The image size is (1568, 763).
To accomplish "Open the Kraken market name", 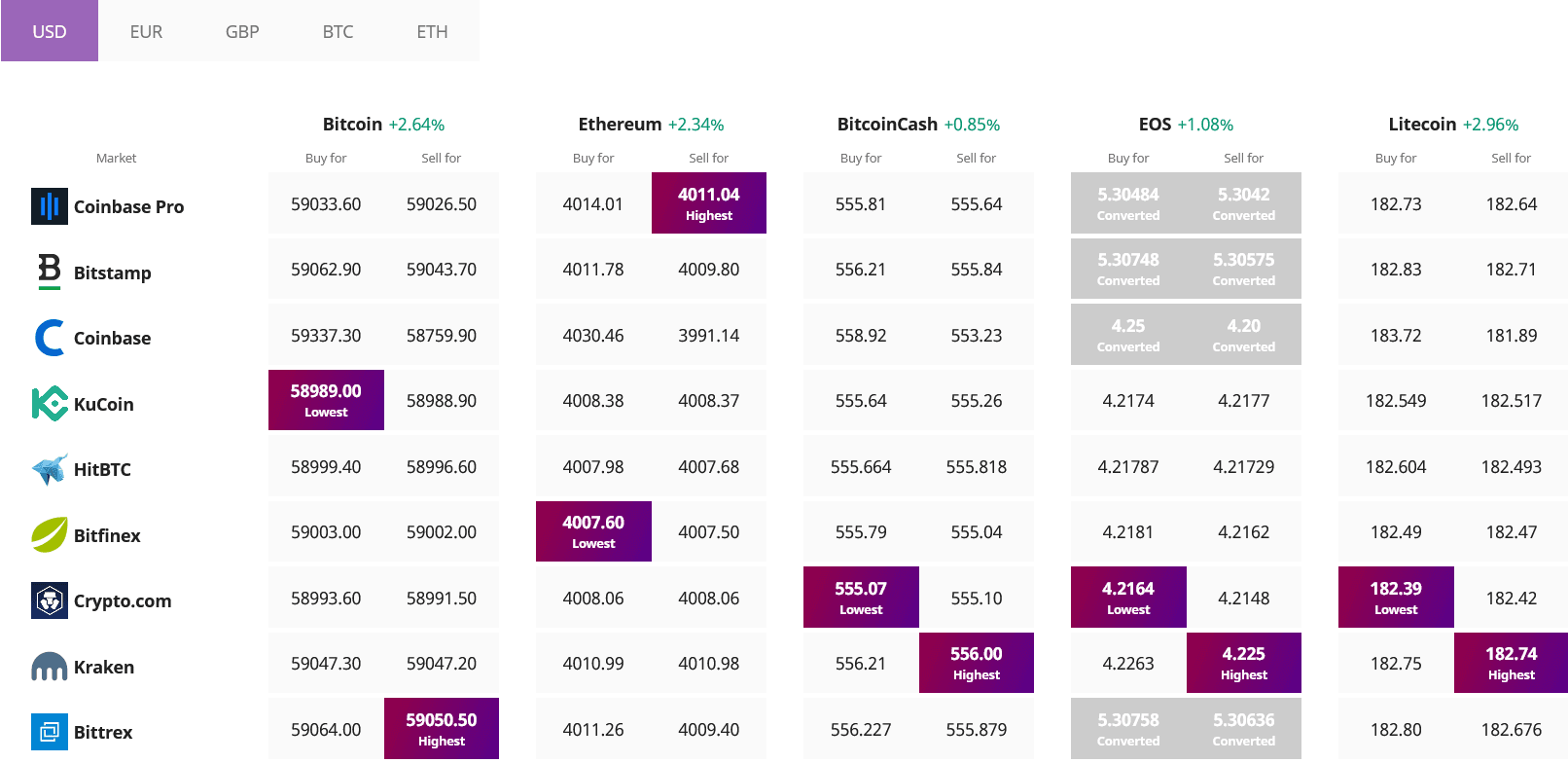I will point(104,667).
